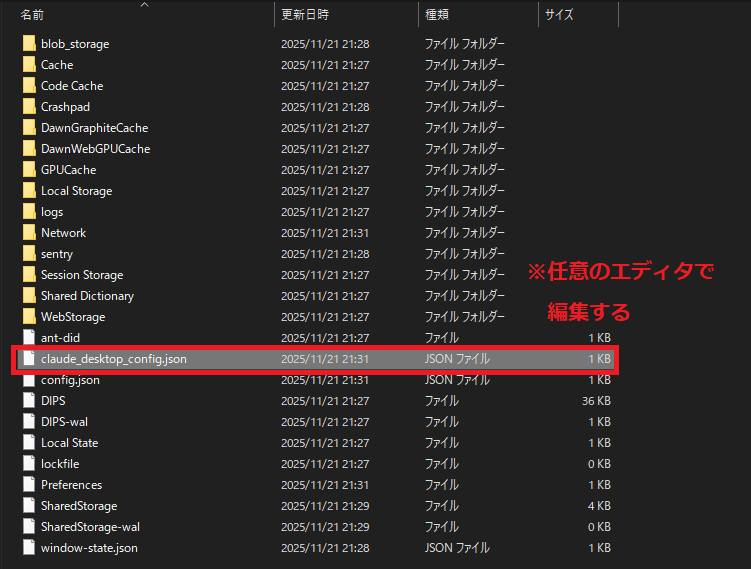Click the DawnGraphiteCache folder icon

(x=29, y=128)
